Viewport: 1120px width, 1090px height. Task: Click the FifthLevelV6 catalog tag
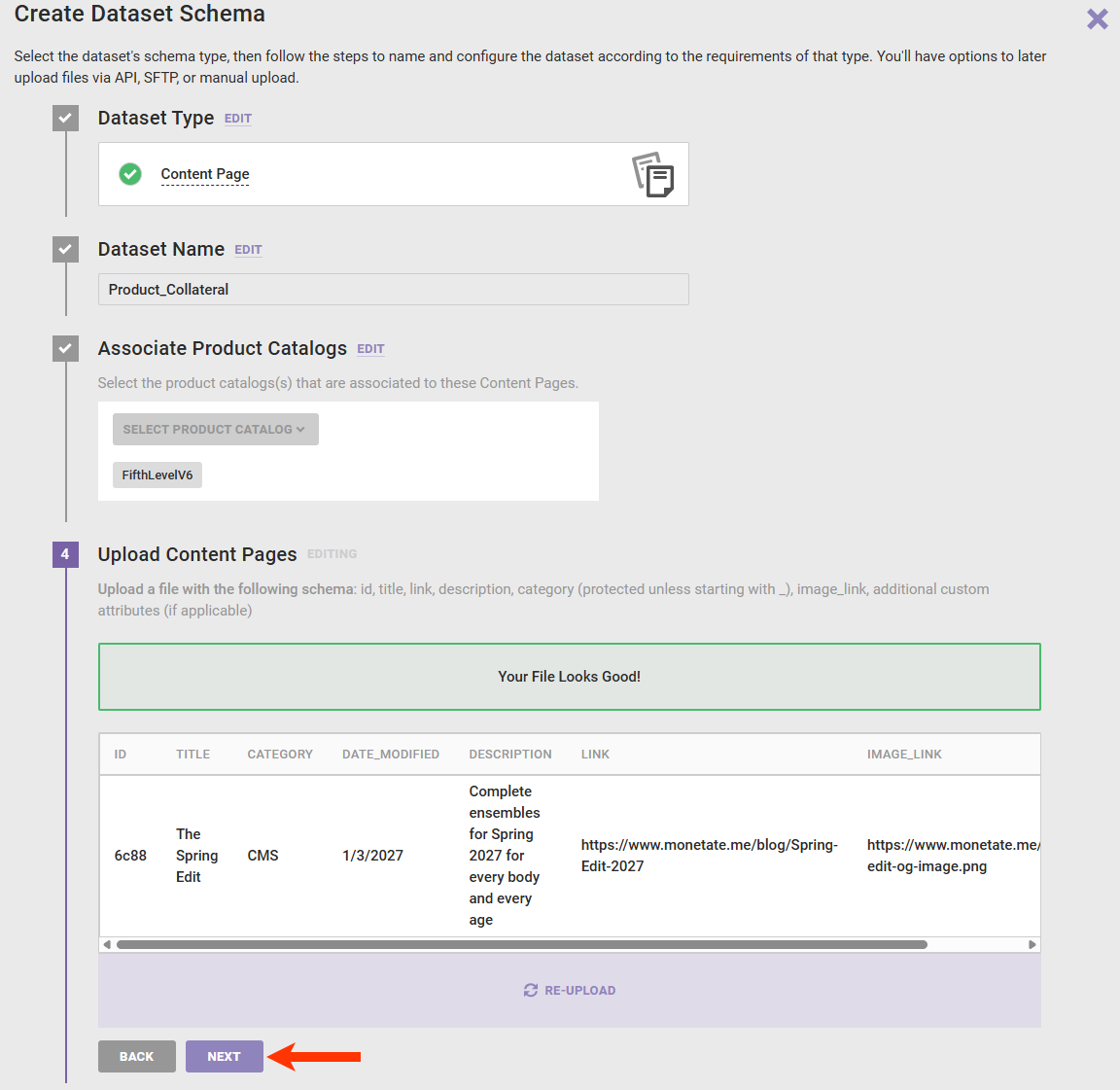157,475
